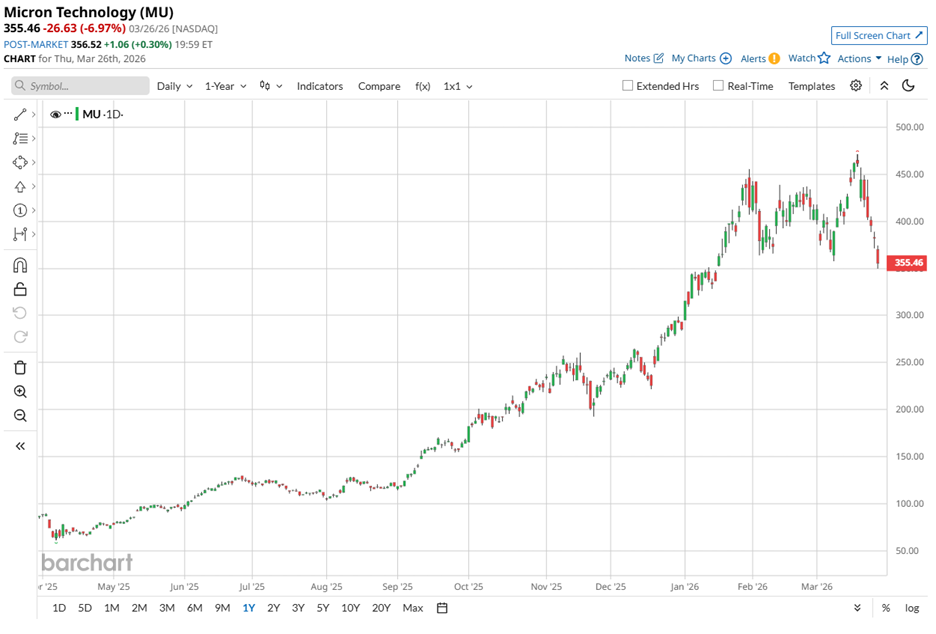The height and width of the screenshot is (634, 936).
Task: Toggle MU series visibility eye icon
Action: click(56, 115)
